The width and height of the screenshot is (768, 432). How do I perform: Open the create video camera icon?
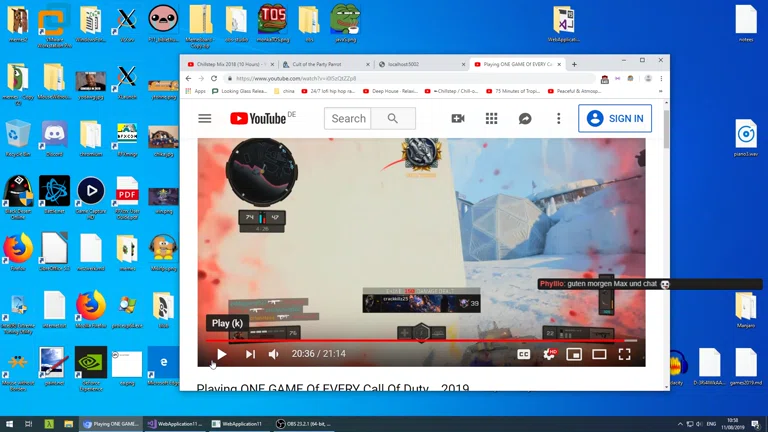click(458, 118)
